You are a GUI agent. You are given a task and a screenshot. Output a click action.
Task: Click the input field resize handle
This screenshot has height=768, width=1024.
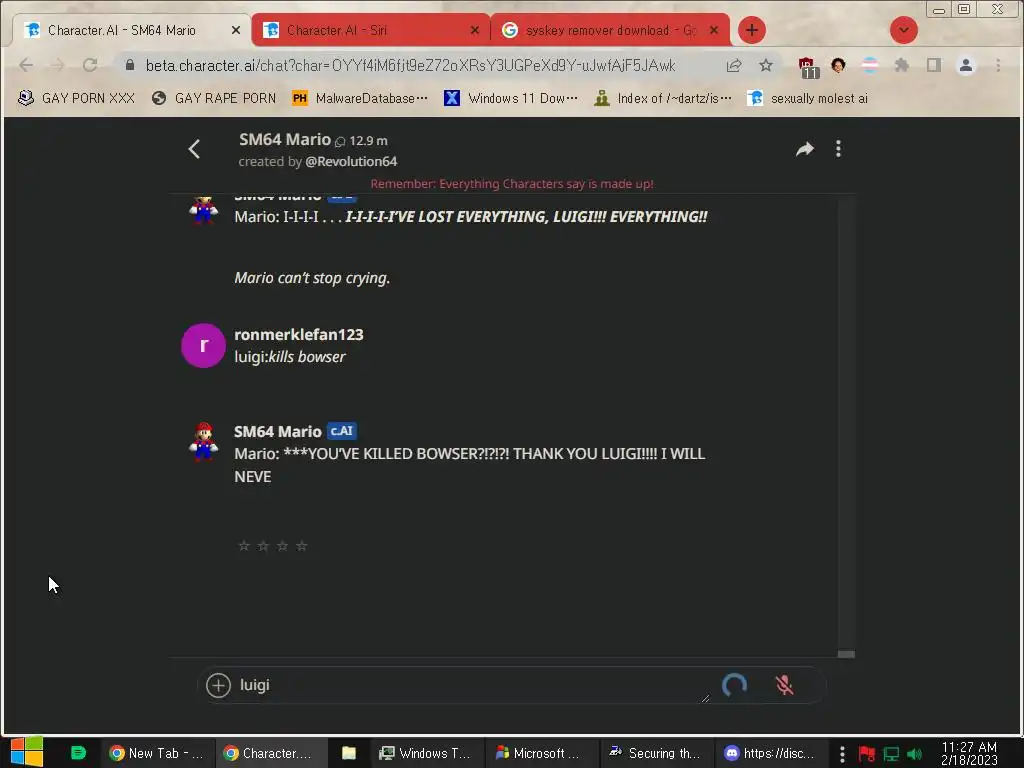coord(705,698)
